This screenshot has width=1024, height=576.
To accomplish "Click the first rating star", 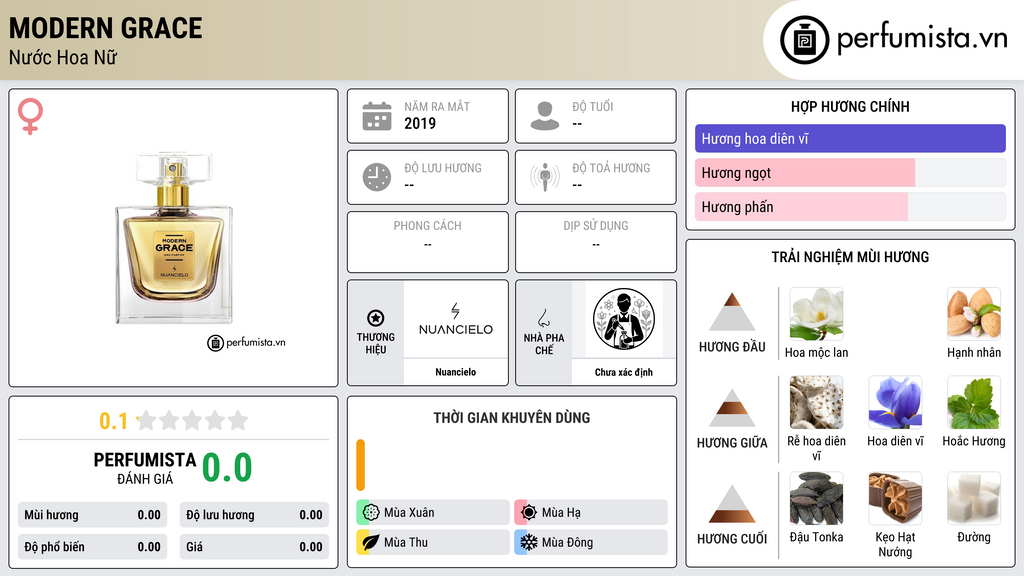I will click(x=146, y=420).
